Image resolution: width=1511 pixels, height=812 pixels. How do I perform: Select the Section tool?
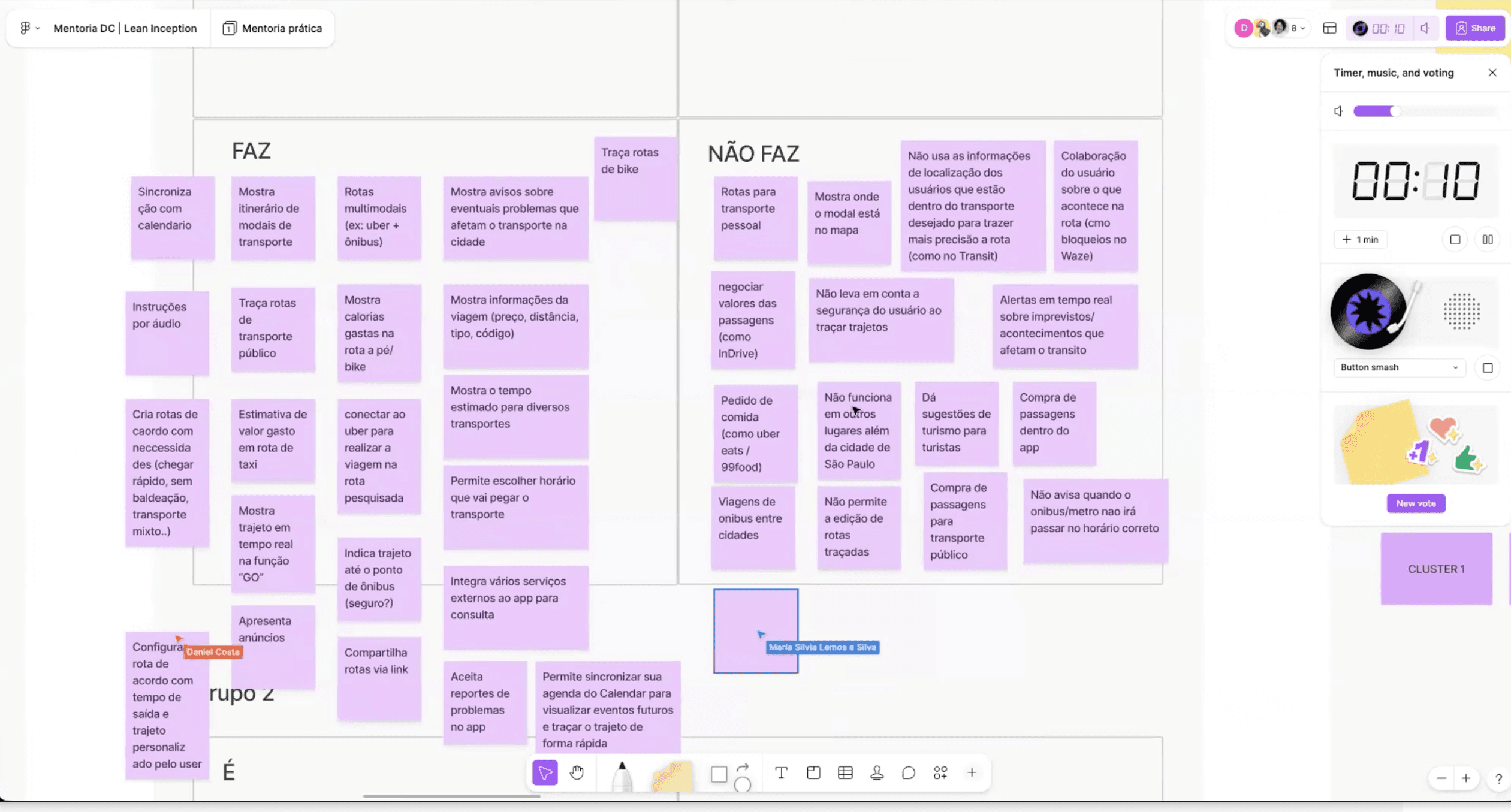tap(813, 773)
